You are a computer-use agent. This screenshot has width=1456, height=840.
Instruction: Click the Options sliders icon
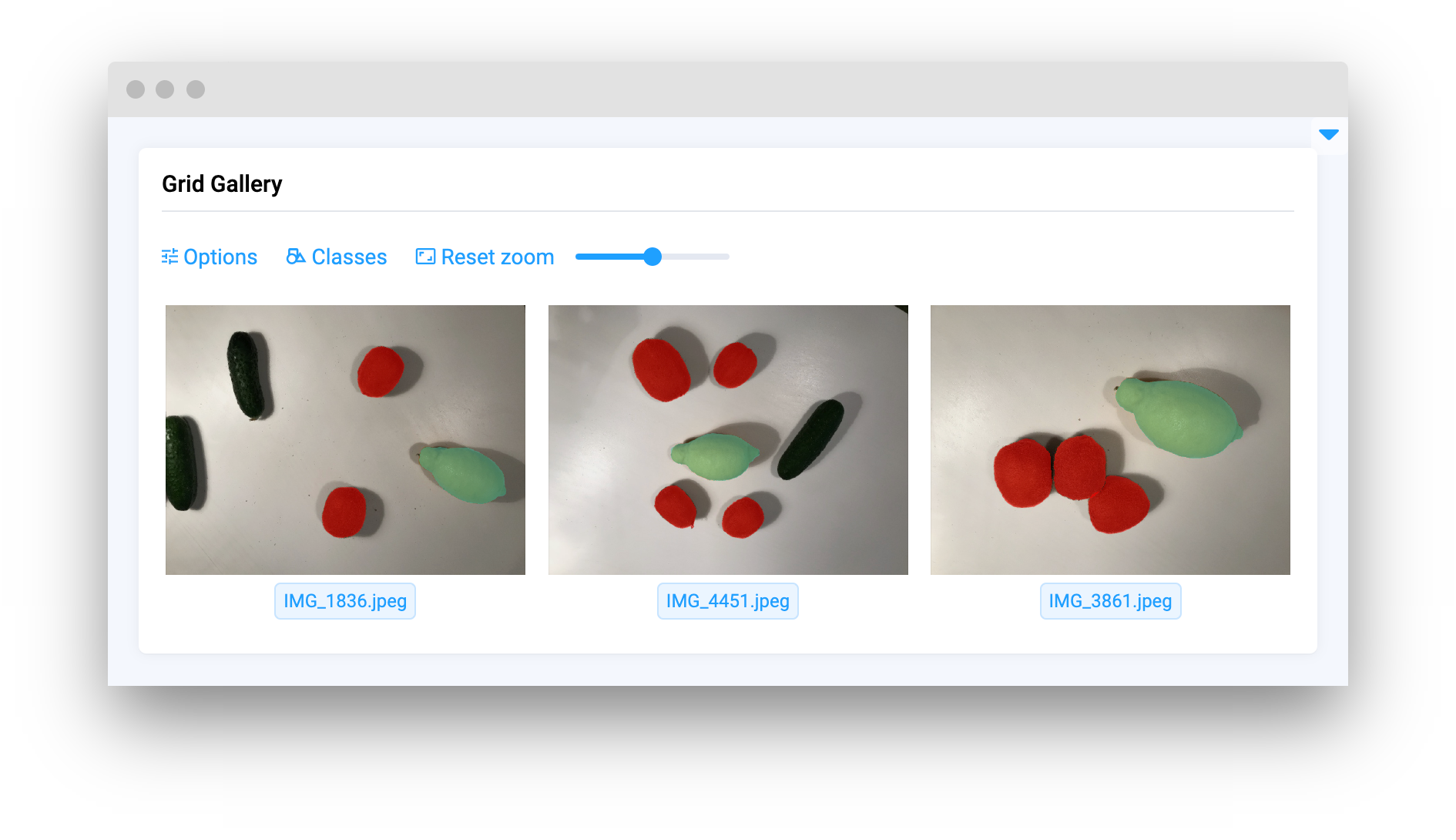(x=169, y=257)
